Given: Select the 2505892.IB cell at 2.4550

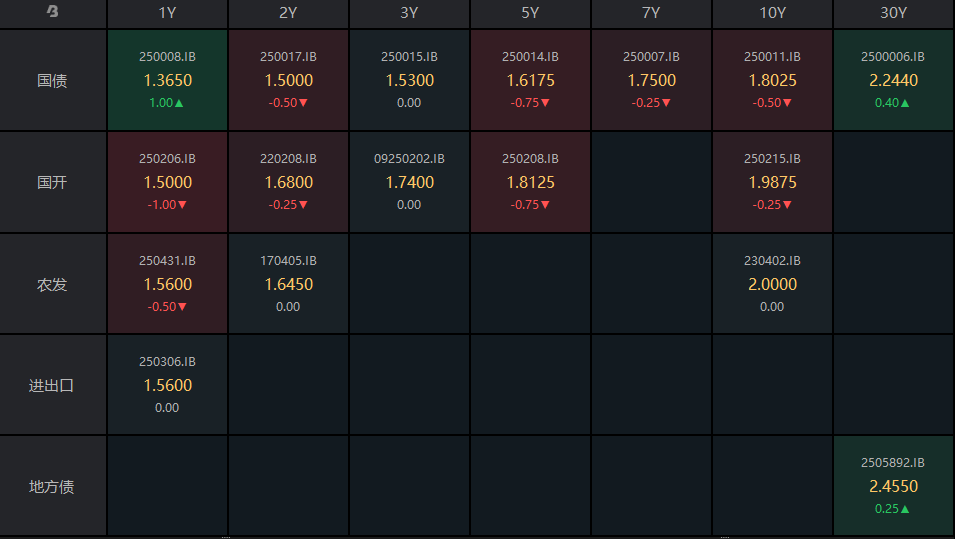Looking at the screenshot, I should pos(893,487).
